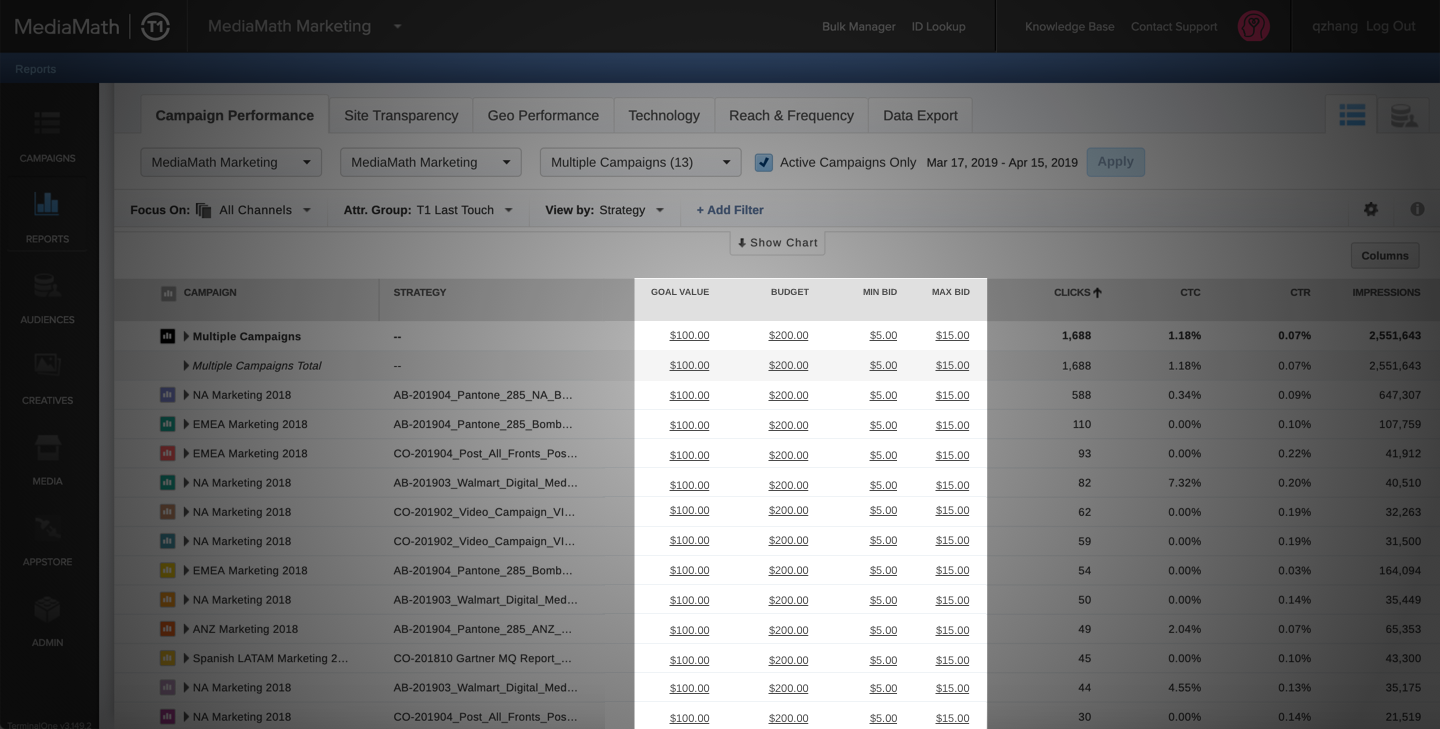Open the report info icon

[1417, 209]
